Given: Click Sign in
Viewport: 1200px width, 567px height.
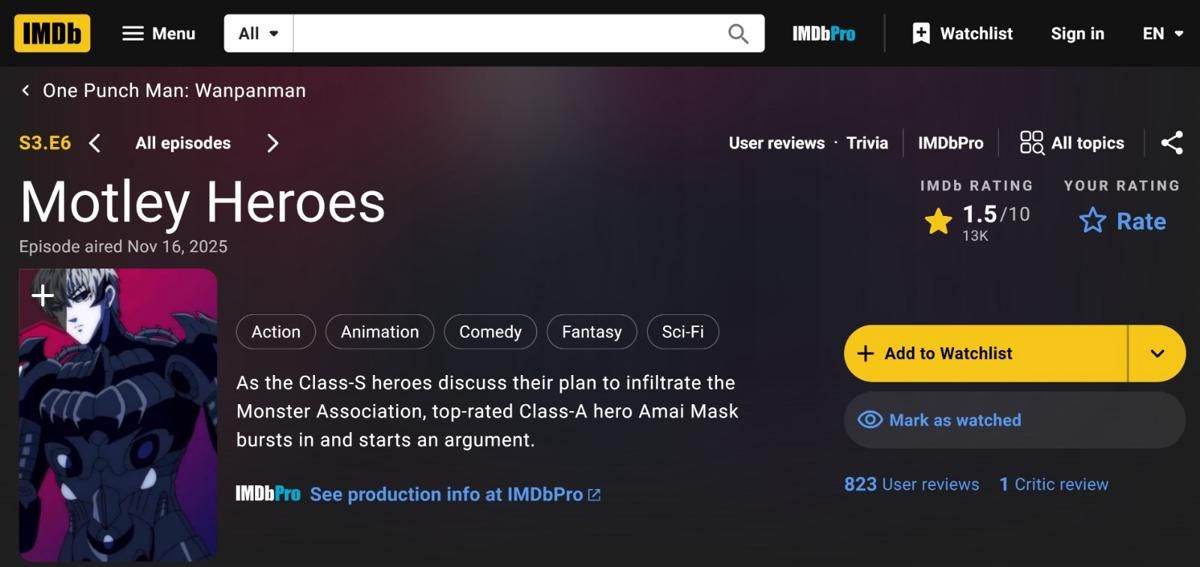Looking at the screenshot, I should [x=1077, y=34].
